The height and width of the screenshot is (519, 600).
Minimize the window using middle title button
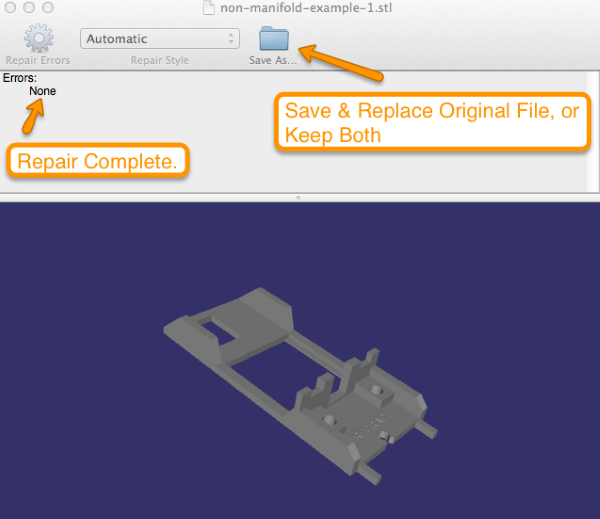31,7
